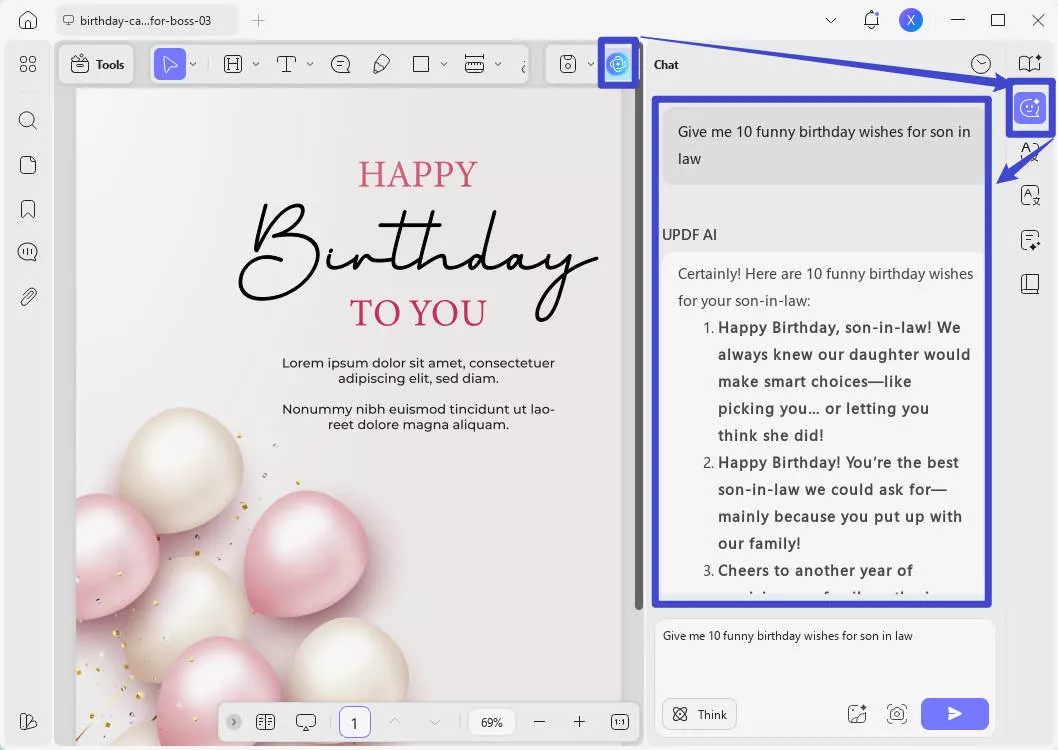Image resolution: width=1058 pixels, height=750 pixels.
Task: Select the rectangle shape tool
Action: [x=421, y=64]
